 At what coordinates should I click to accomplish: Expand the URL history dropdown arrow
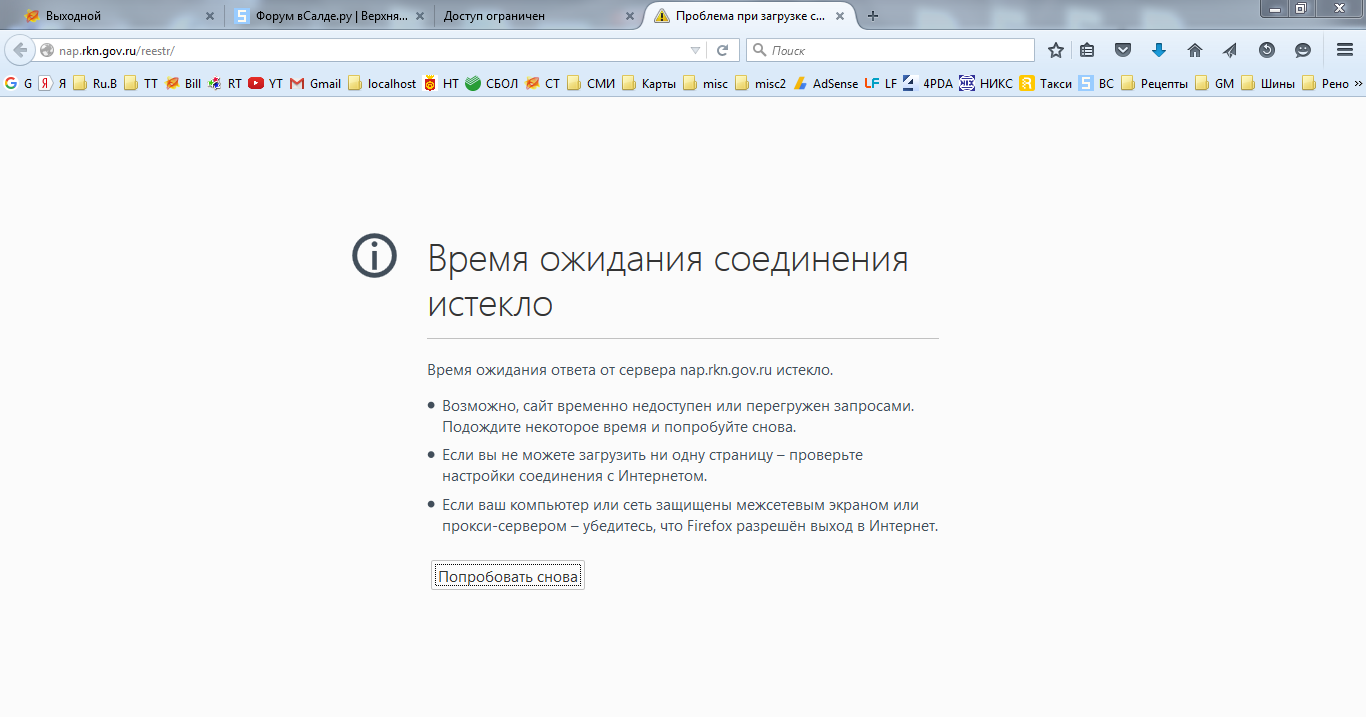tap(696, 50)
